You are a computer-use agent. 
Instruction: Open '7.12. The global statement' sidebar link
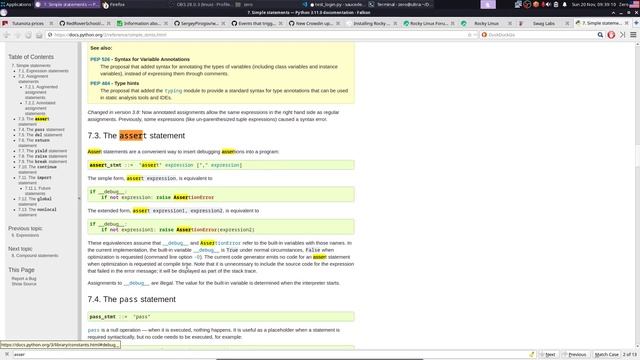[35, 201]
